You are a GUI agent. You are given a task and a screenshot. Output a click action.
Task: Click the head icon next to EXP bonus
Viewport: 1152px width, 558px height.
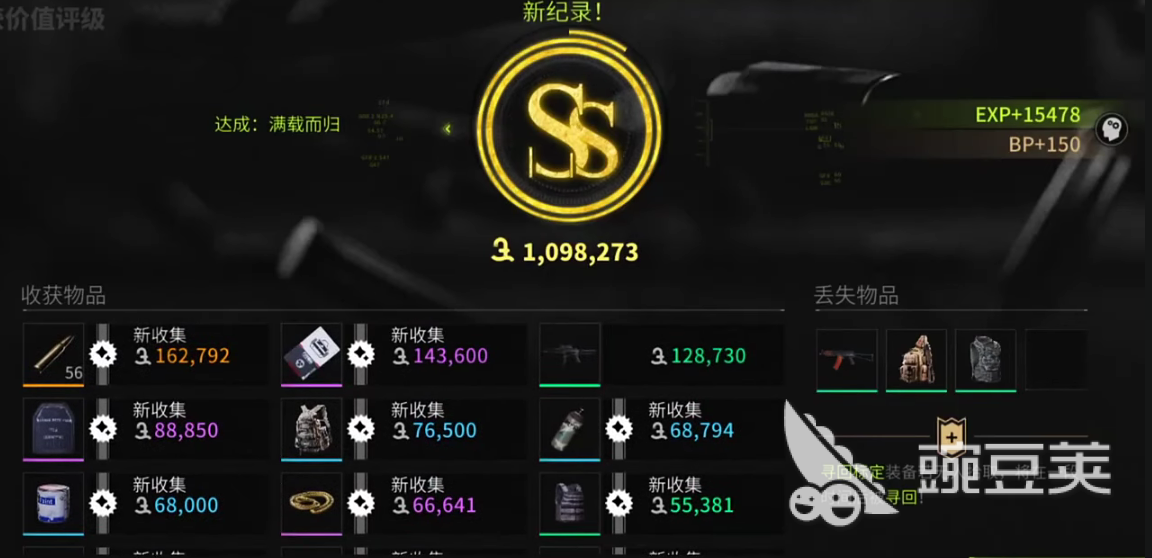pyautogui.click(x=1111, y=130)
